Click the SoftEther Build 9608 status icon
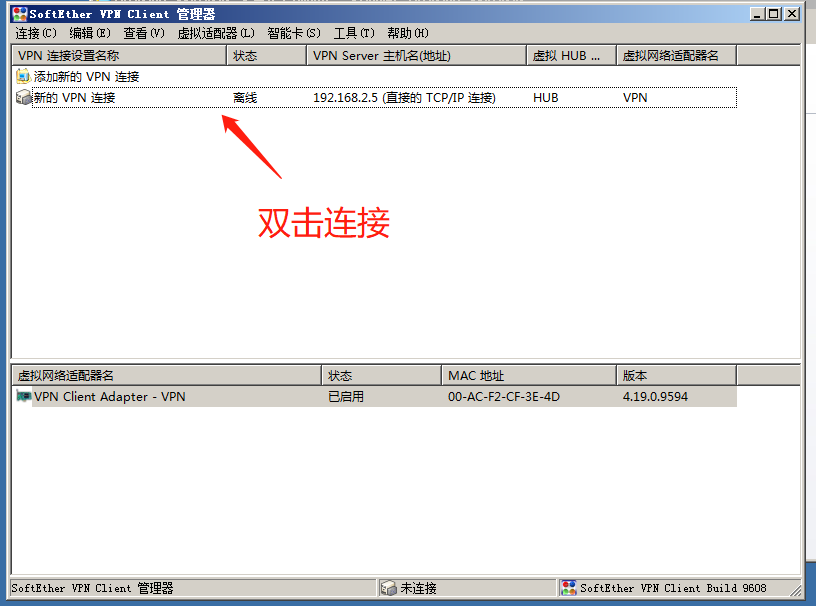This screenshot has height=606, width=816. 569,588
